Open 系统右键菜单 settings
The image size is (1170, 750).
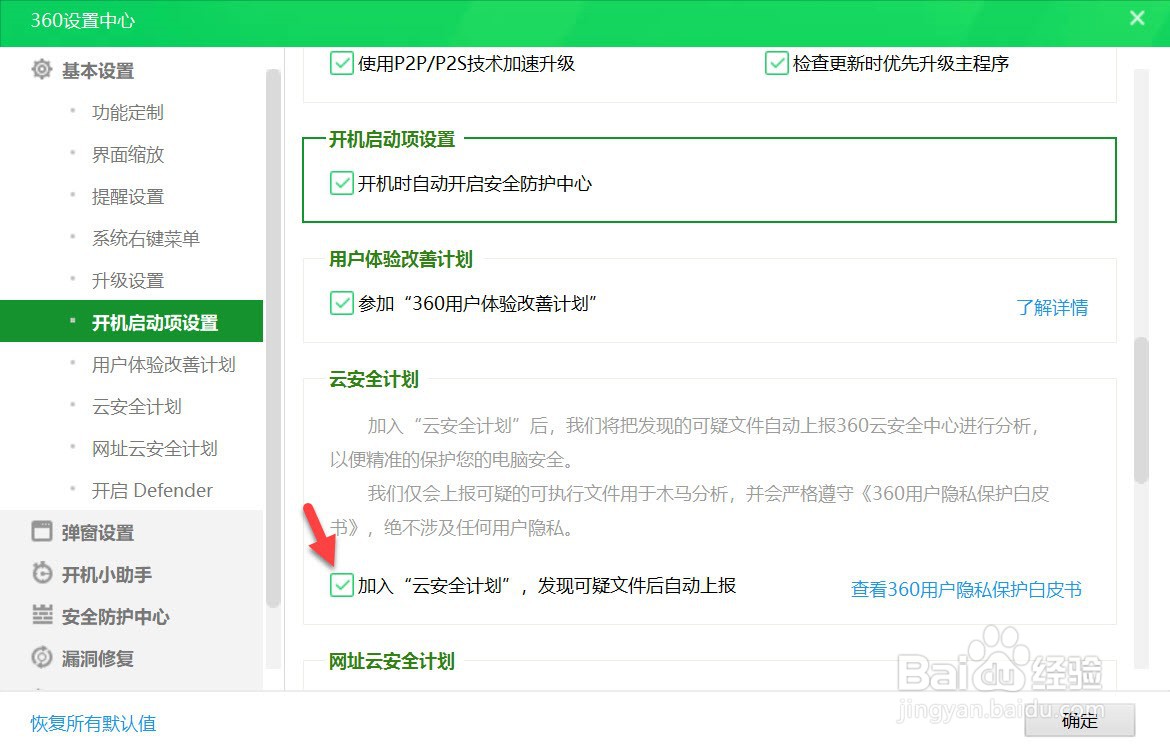click(x=146, y=239)
